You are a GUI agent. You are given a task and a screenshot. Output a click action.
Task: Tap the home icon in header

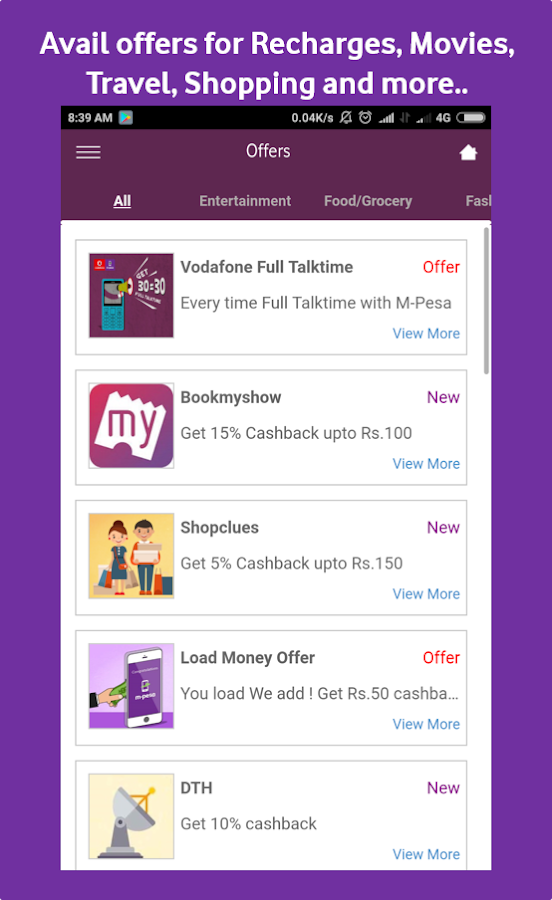468,152
